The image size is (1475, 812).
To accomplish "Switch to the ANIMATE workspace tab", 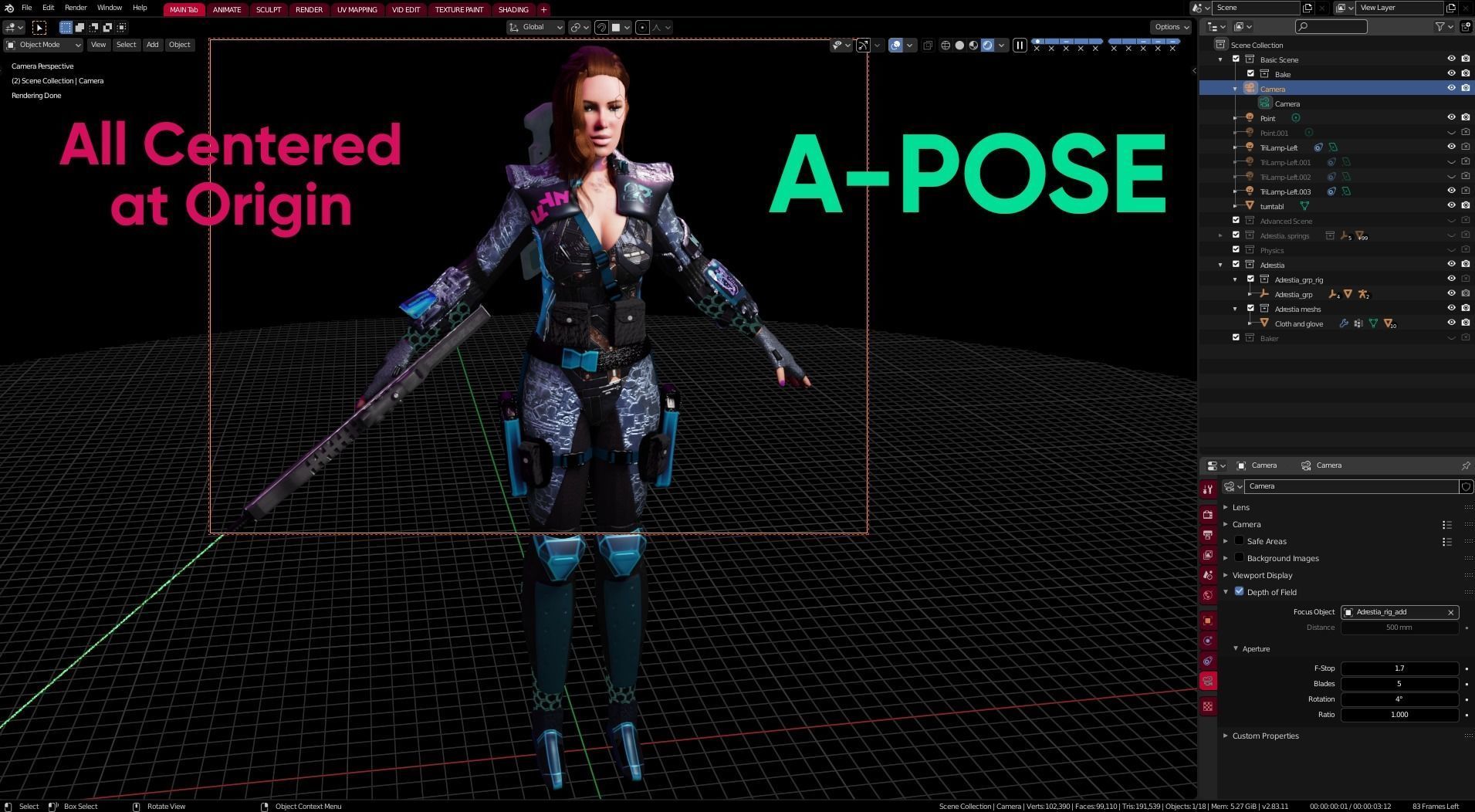I will pos(227,9).
